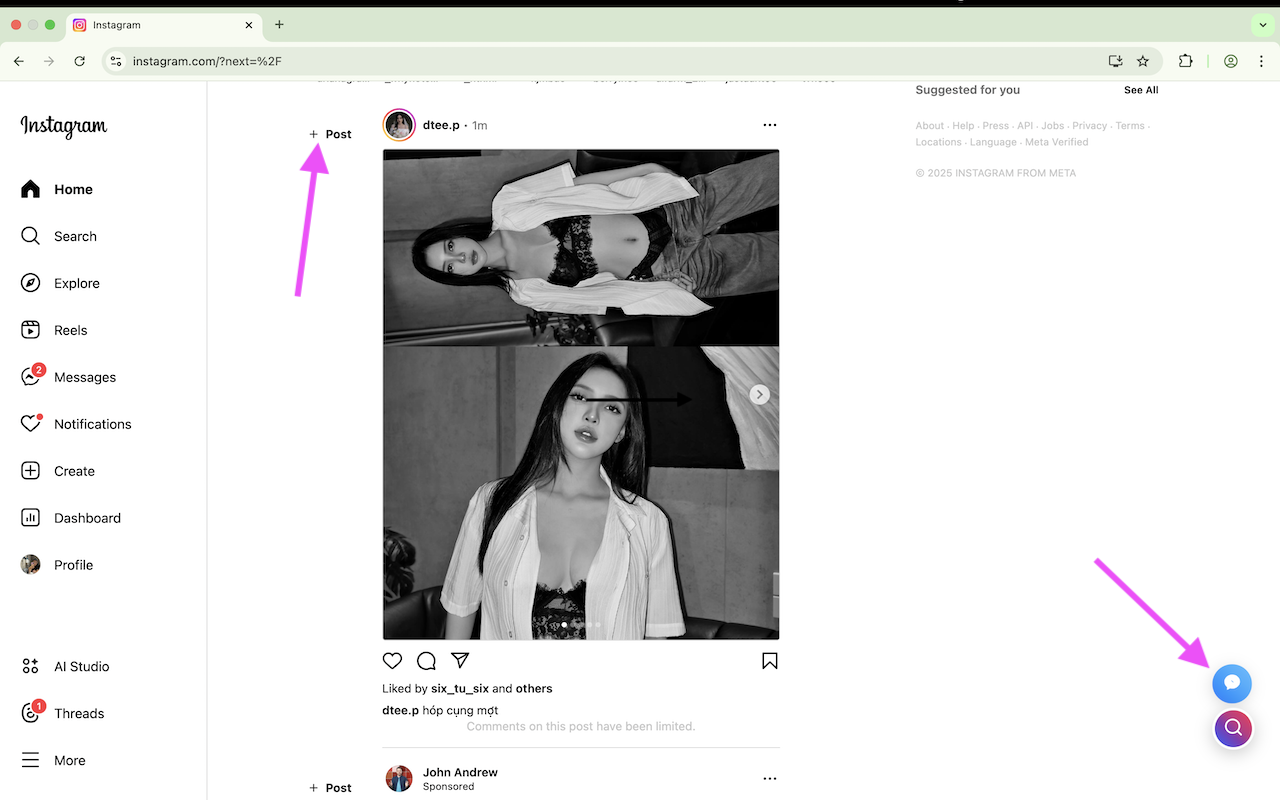Open the Threads app shortcut
Screen dimensions: 1280x800
coord(79,713)
